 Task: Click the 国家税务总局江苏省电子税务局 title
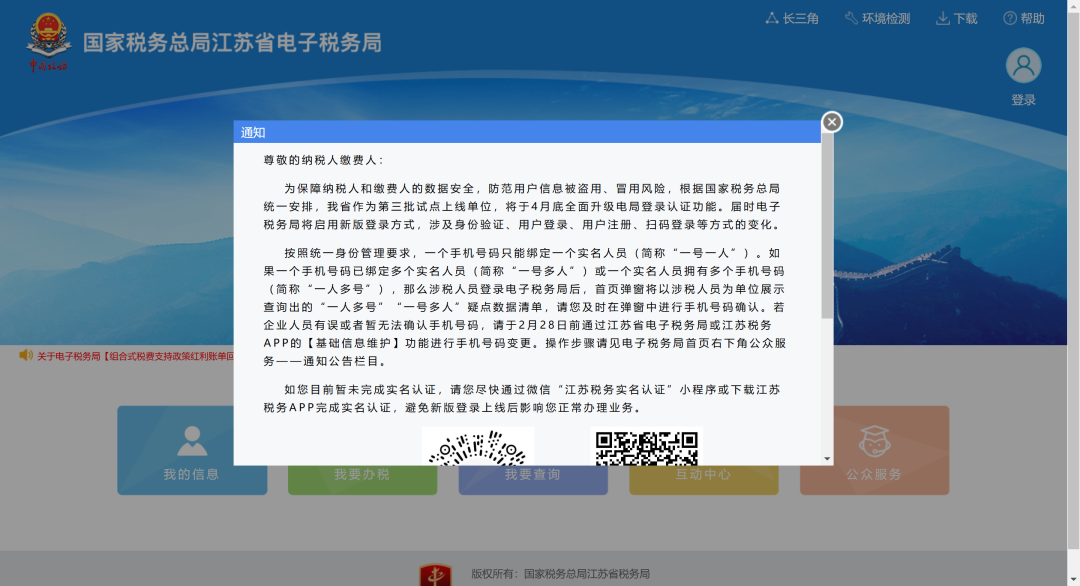tap(232, 43)
